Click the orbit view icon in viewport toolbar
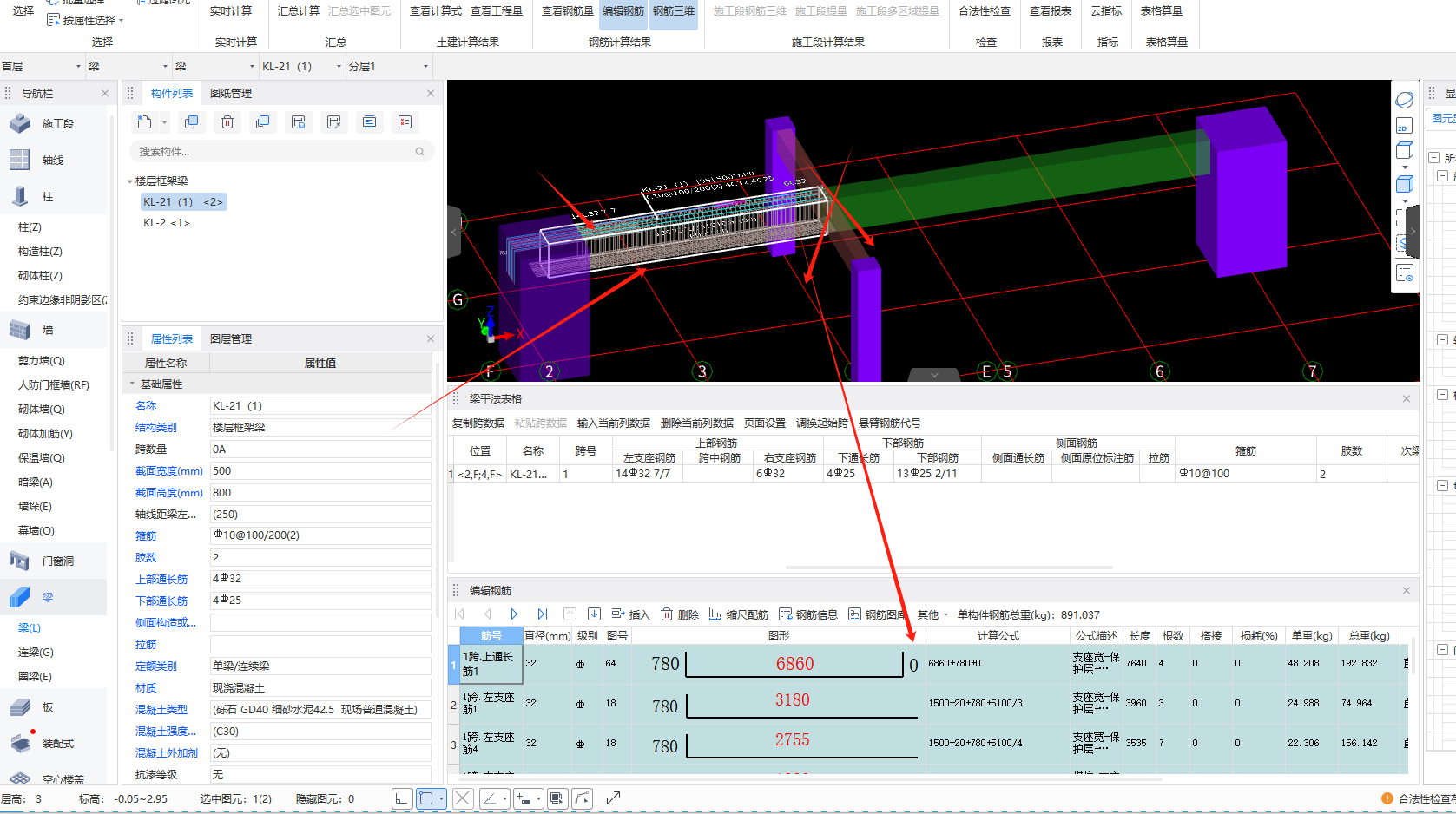Viewport: 1456px width, 814px height. (x=1404, y=101)
